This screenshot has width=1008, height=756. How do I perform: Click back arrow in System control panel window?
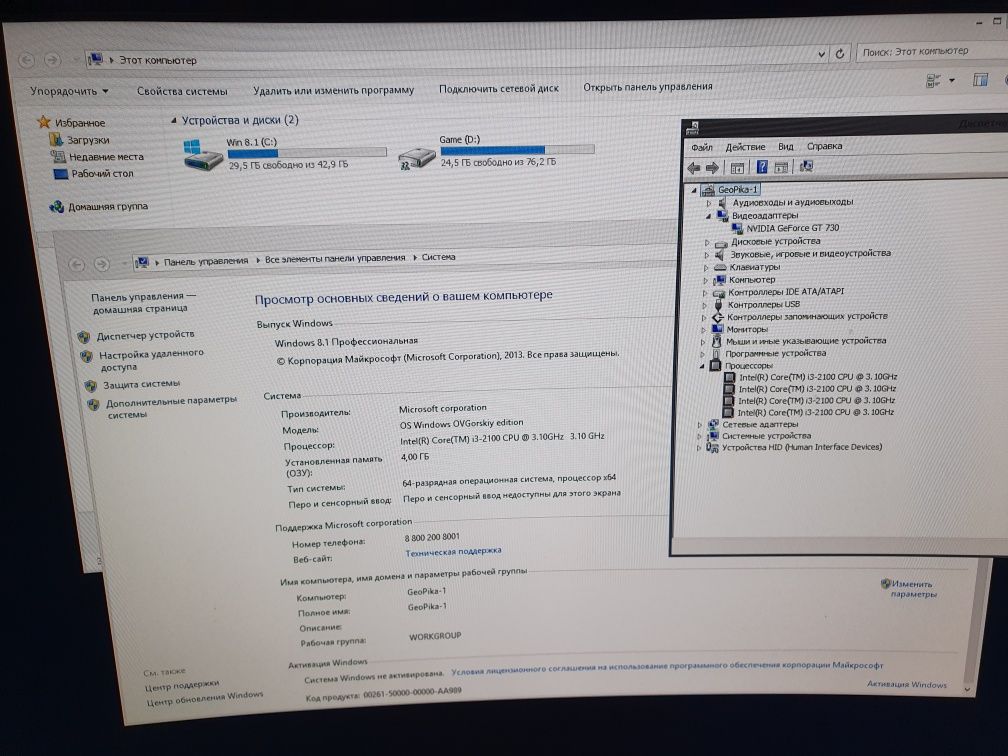click(x=76, y=265)
